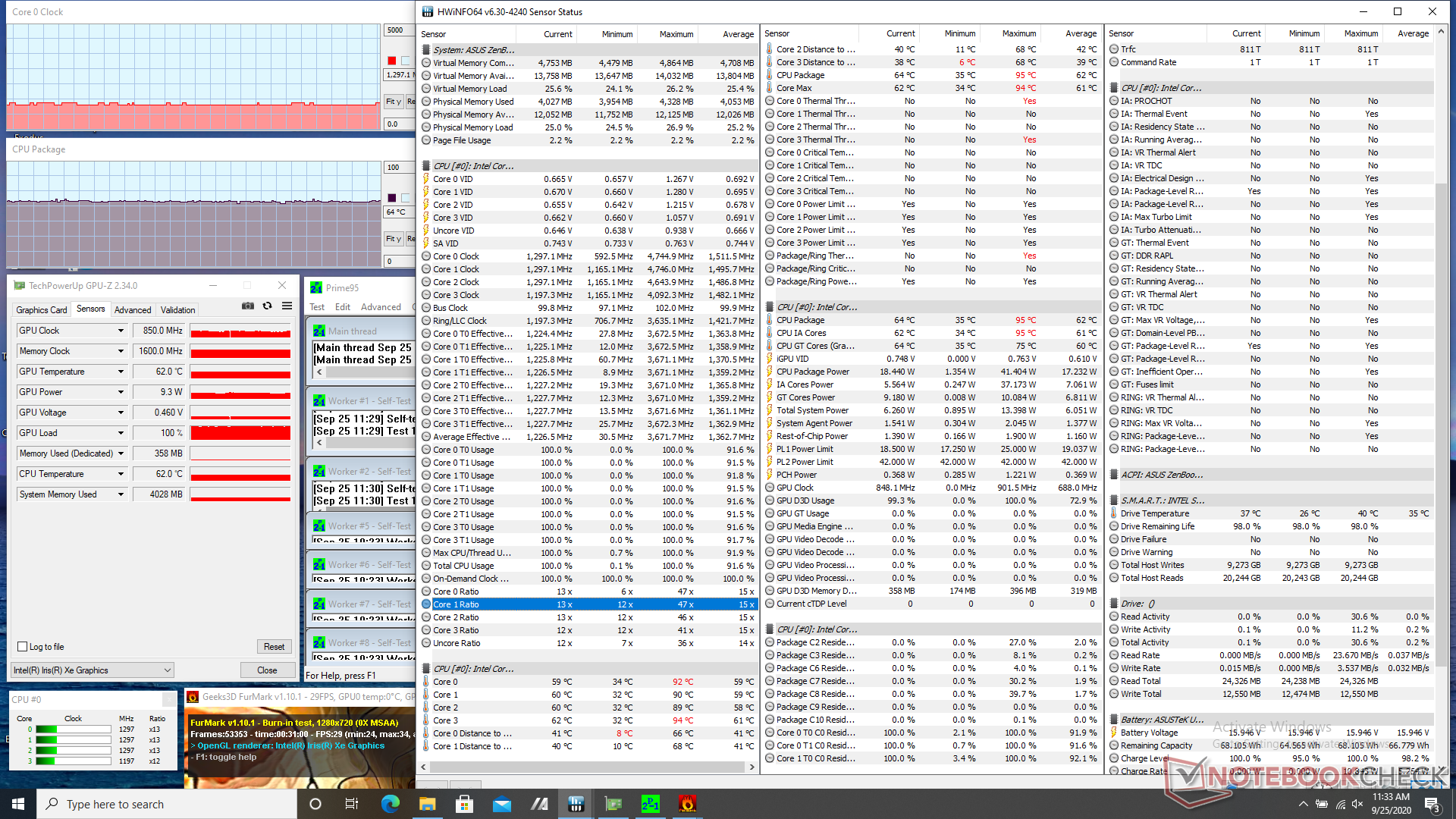Click GPU-Z refresh sensors icon

[x=267, y=306]
